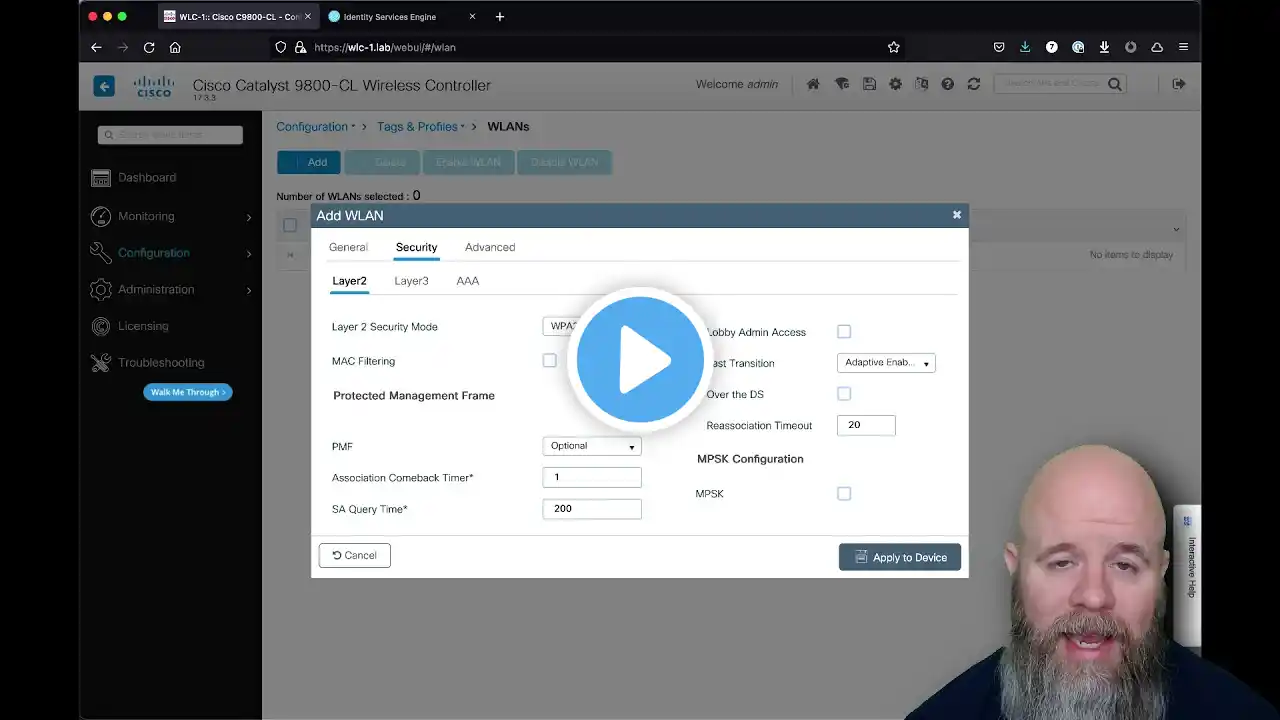
Task: Open a new browser tab
Action: [x=500, y=16]
